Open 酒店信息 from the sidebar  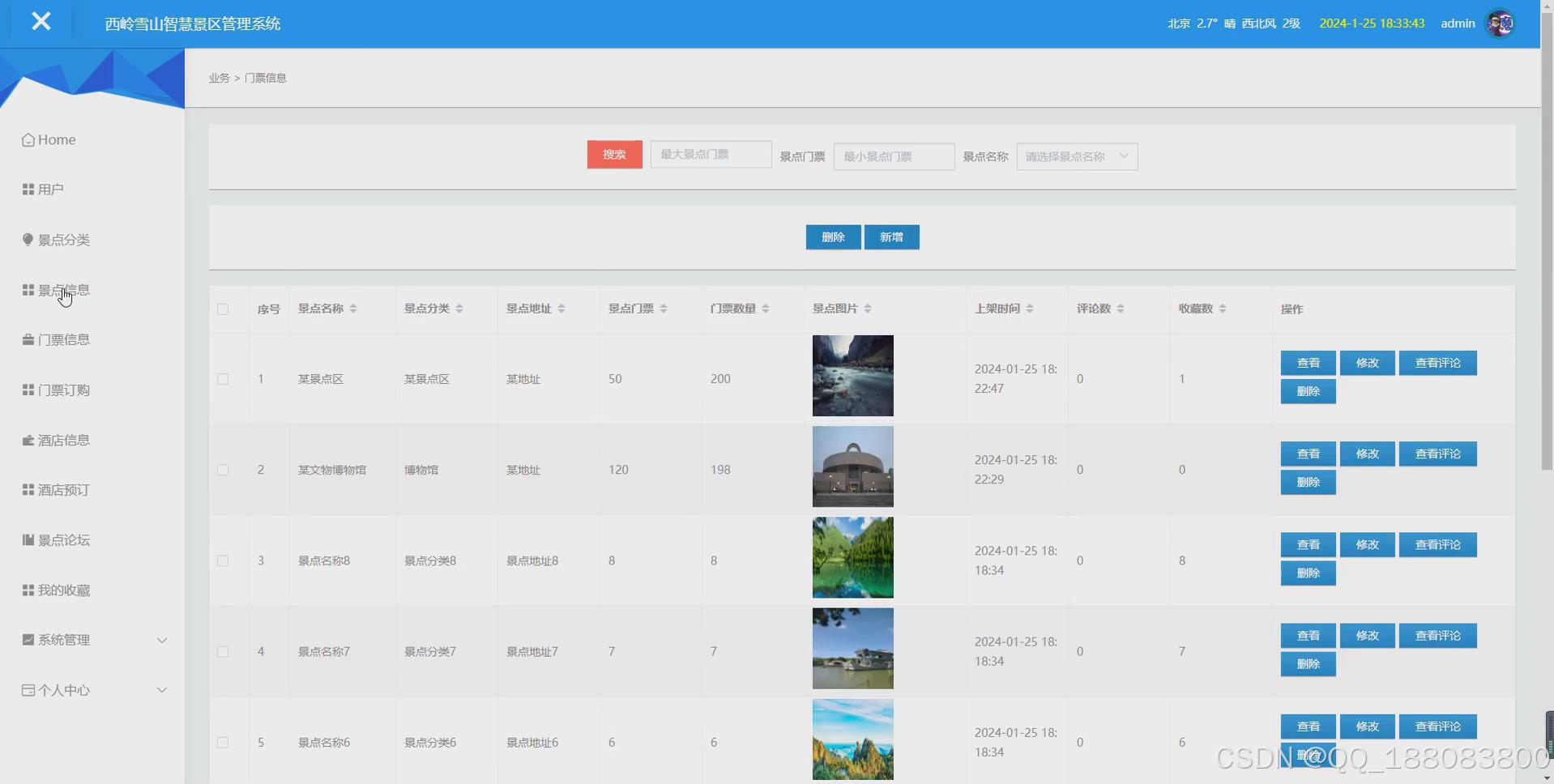tap(64, 440)
